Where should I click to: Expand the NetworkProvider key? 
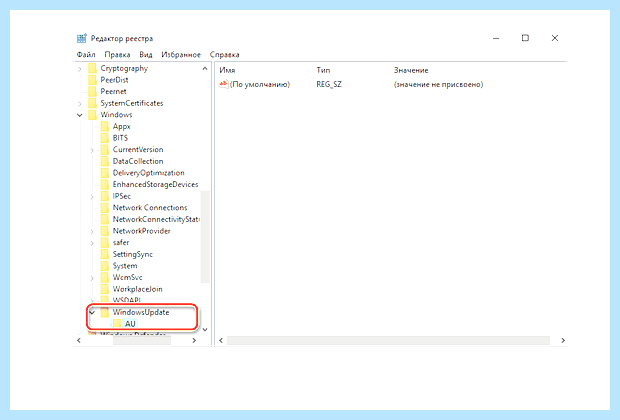(x=92, y=231)
